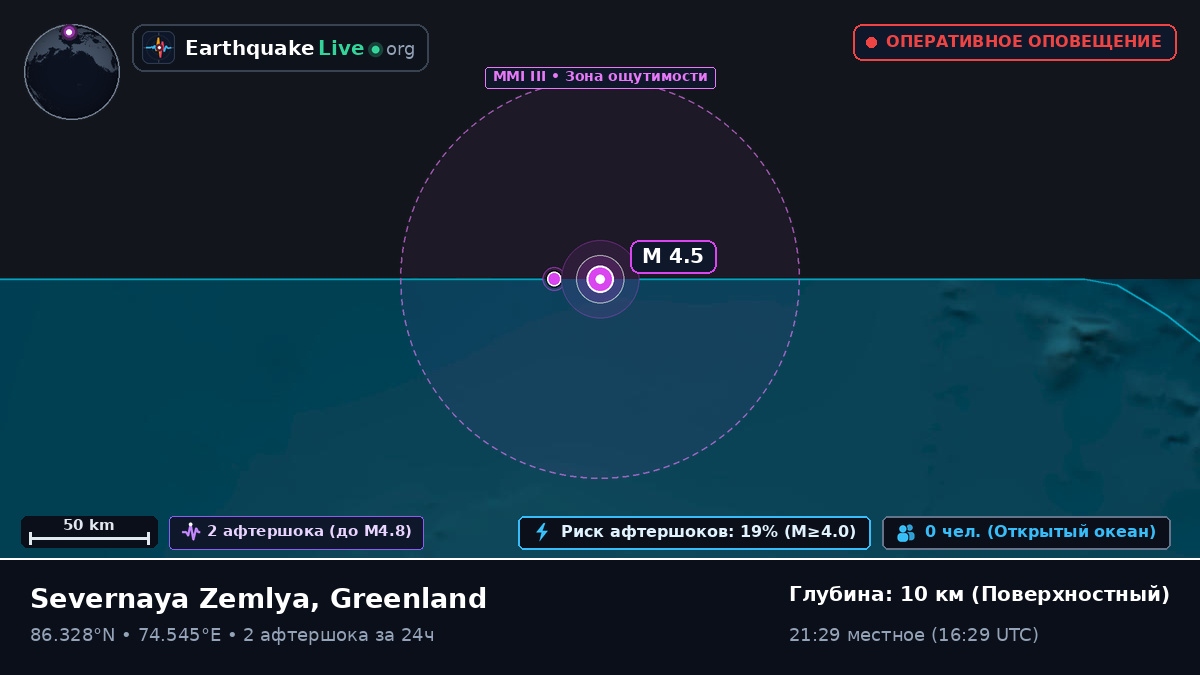Image resolution: width=1200 pixels, height=675 pixels.
Task: Click the population people icon
Action: tap(906, 533)
